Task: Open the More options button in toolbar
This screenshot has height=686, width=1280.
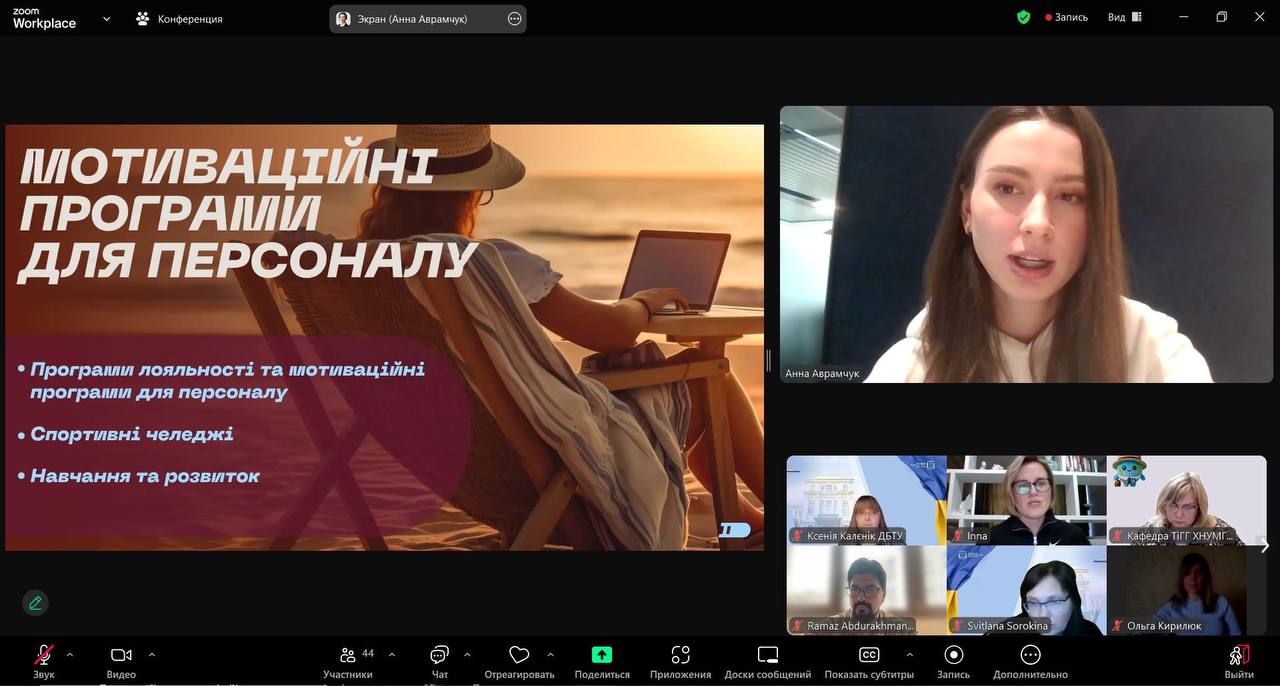Action: pos(1030,656)
